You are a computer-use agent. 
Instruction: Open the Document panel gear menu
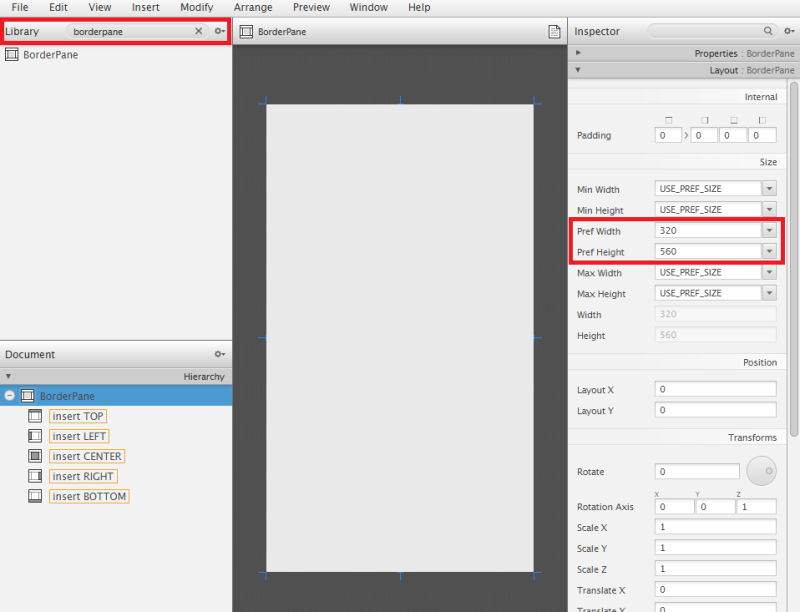[x=219, y=354]
